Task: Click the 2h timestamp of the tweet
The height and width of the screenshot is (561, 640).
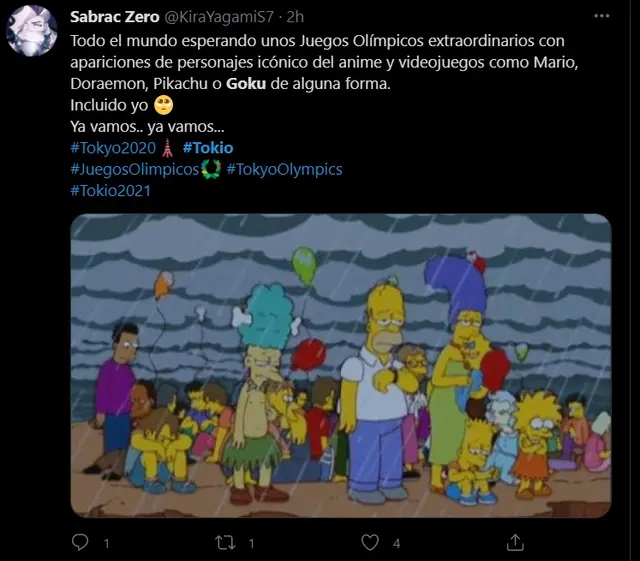Action: tap(295, 17)
